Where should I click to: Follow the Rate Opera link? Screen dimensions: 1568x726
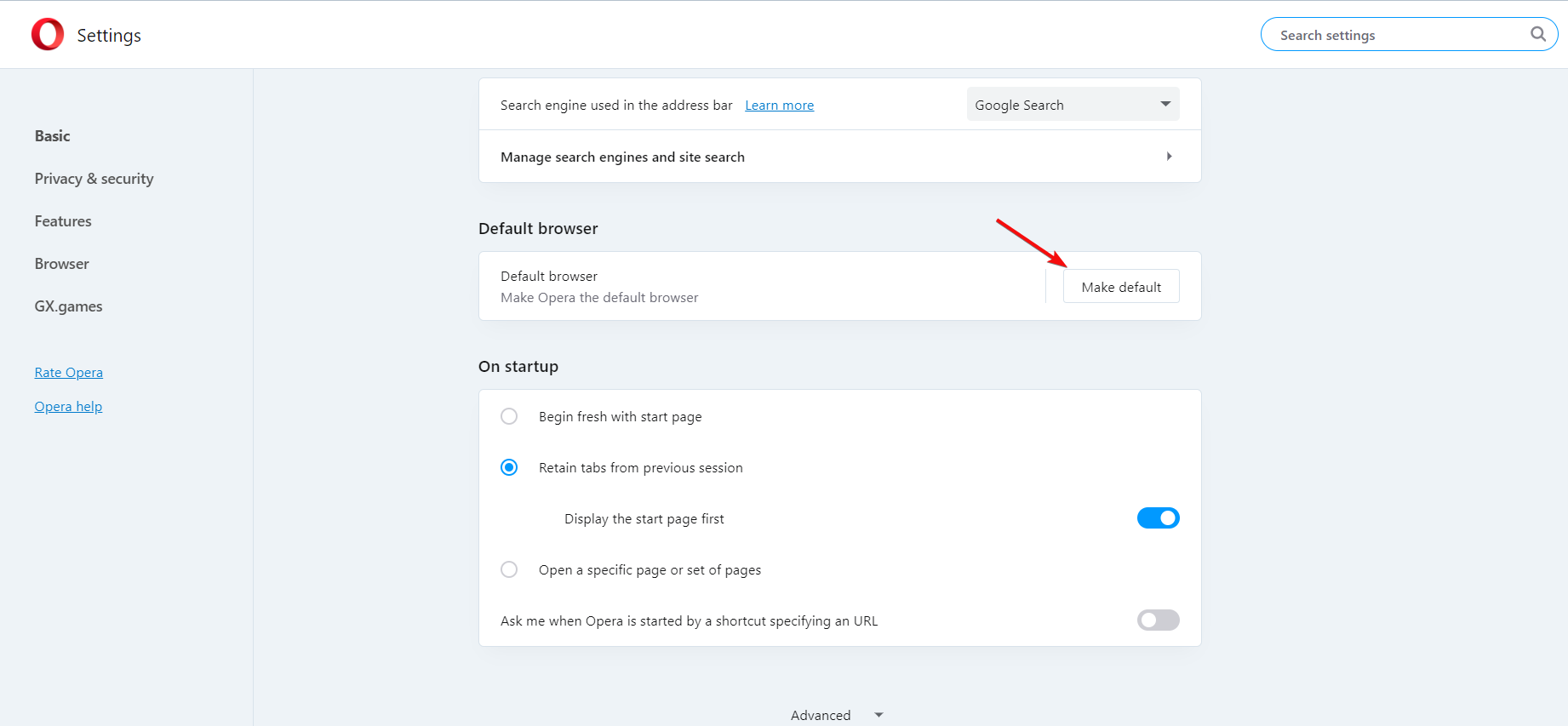tap(69, 373)
